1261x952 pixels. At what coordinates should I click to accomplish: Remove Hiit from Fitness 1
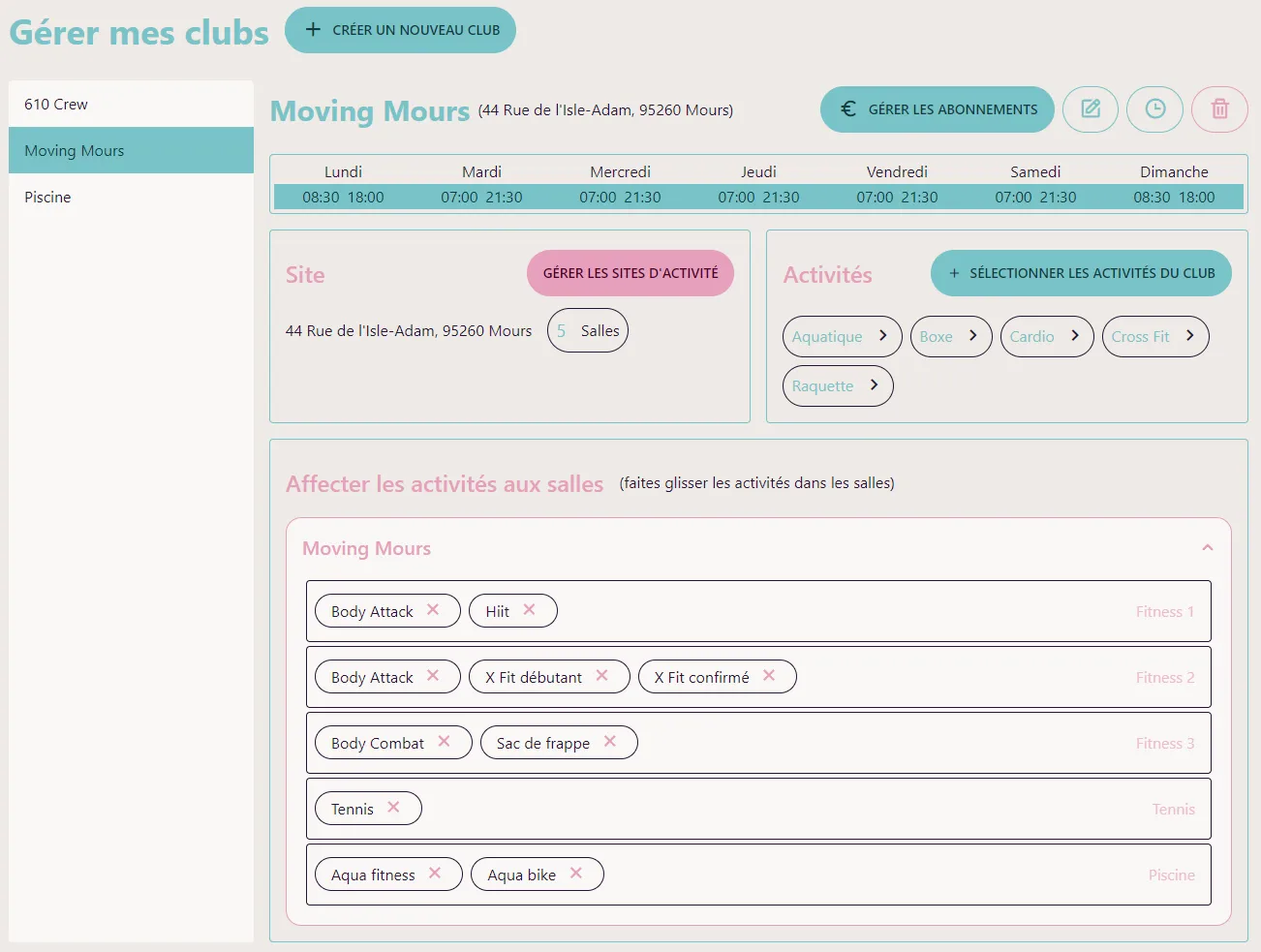[x=529, y=610]
